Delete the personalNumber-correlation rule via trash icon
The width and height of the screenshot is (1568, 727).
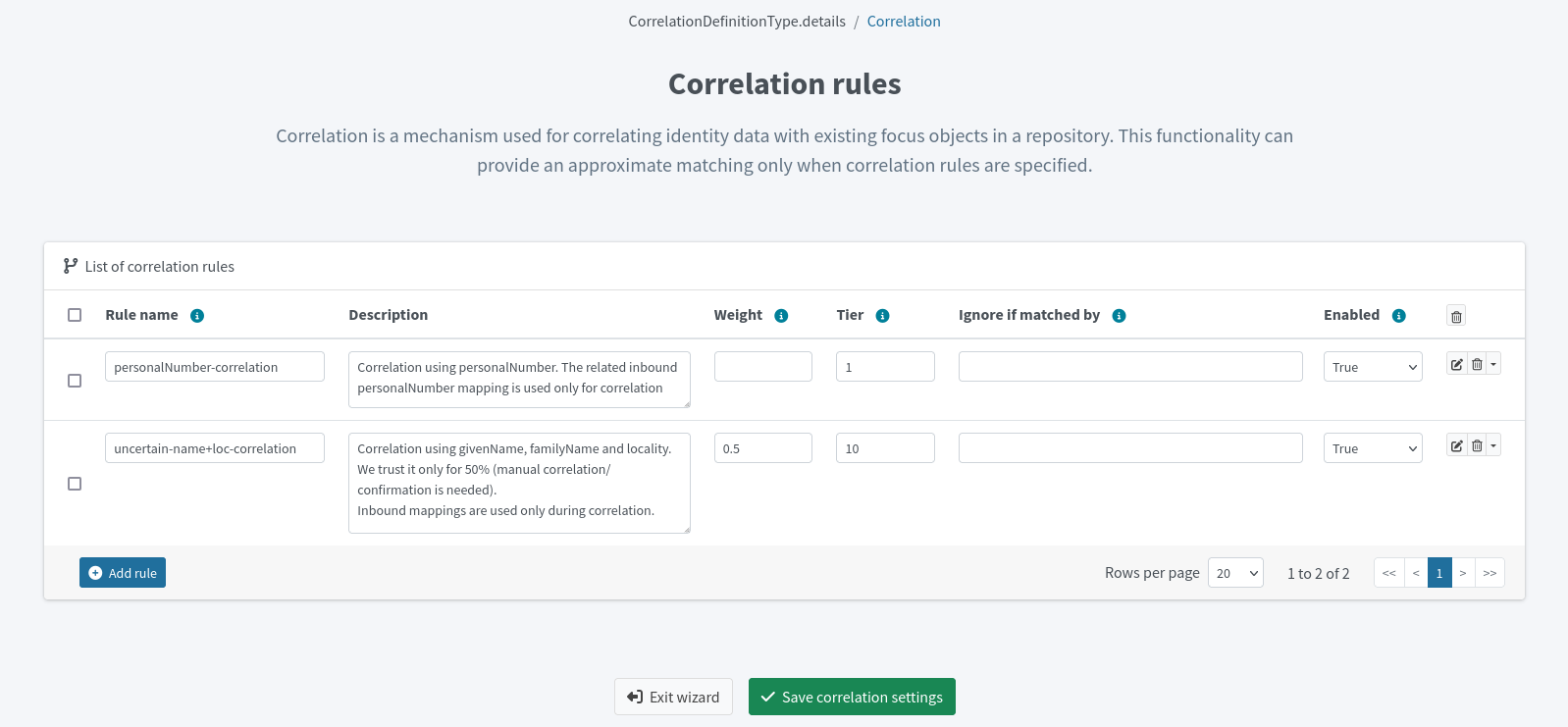coord(1476,363)
